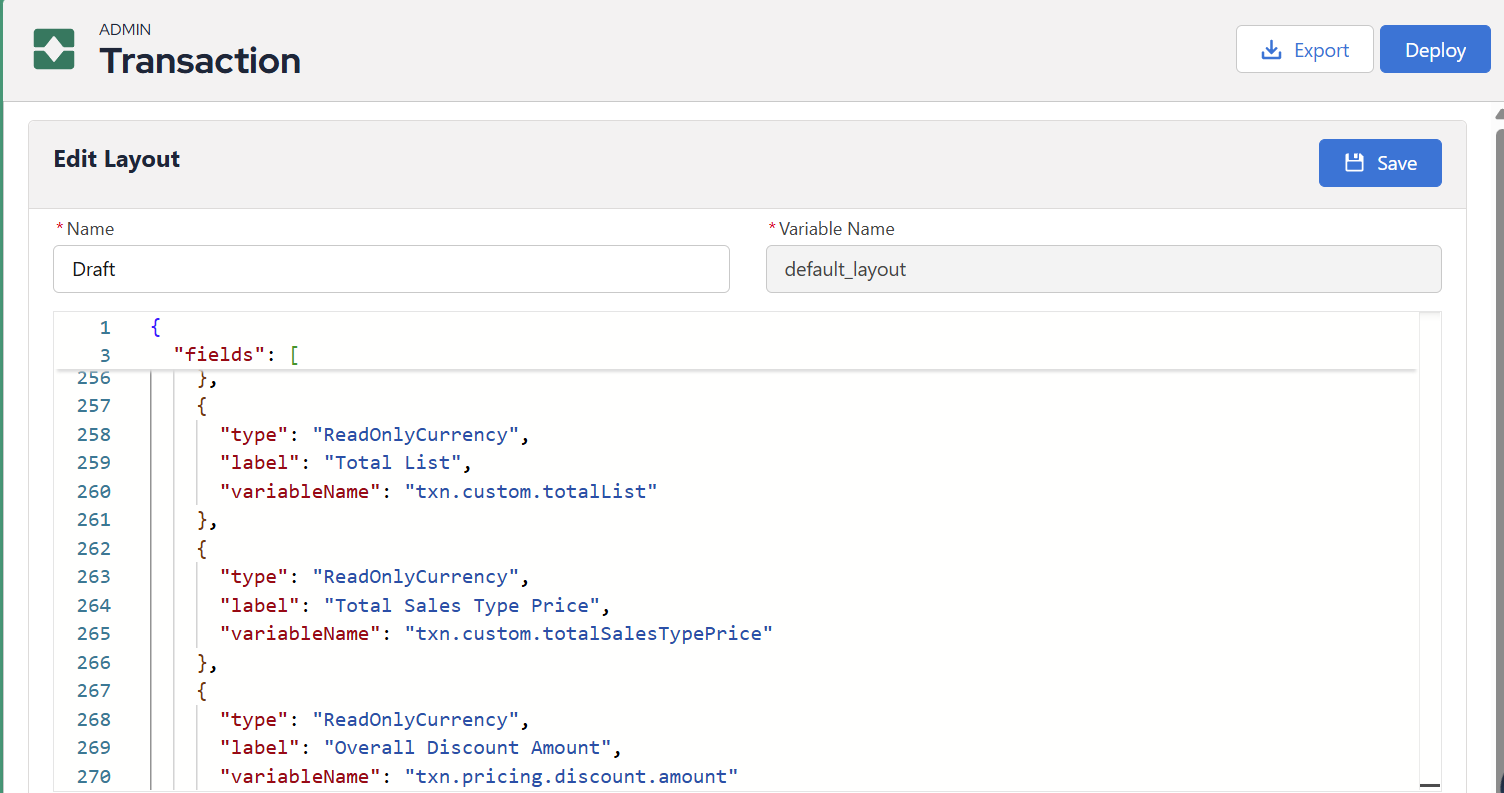Click "txn.custom.totalSalesTypePrice" value

(589, 634)
